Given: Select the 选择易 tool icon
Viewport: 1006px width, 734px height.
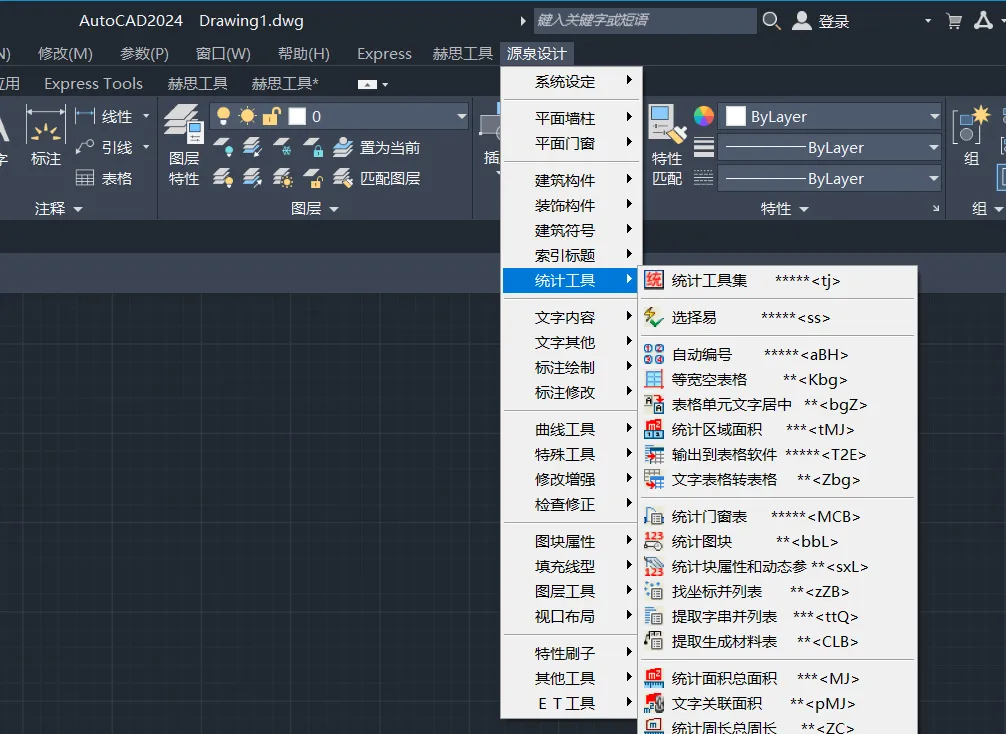Looking at the screenshot, I should point(653,317).
